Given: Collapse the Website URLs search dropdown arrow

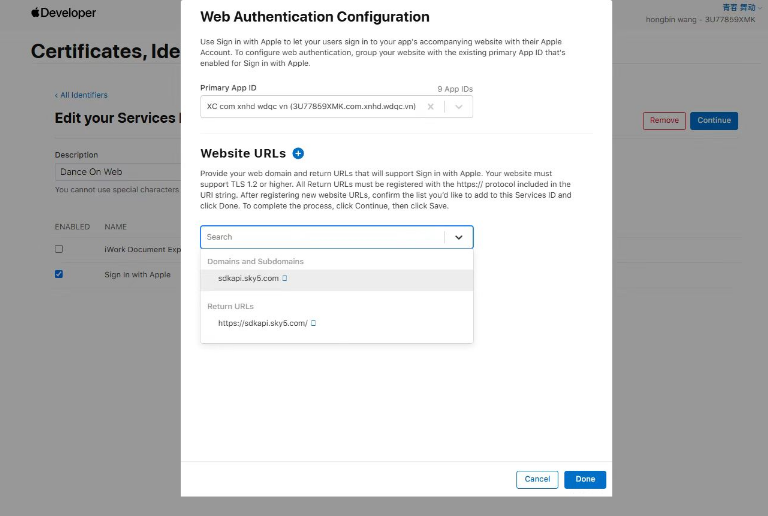Looking at the screenshot, I should (458, 237).
